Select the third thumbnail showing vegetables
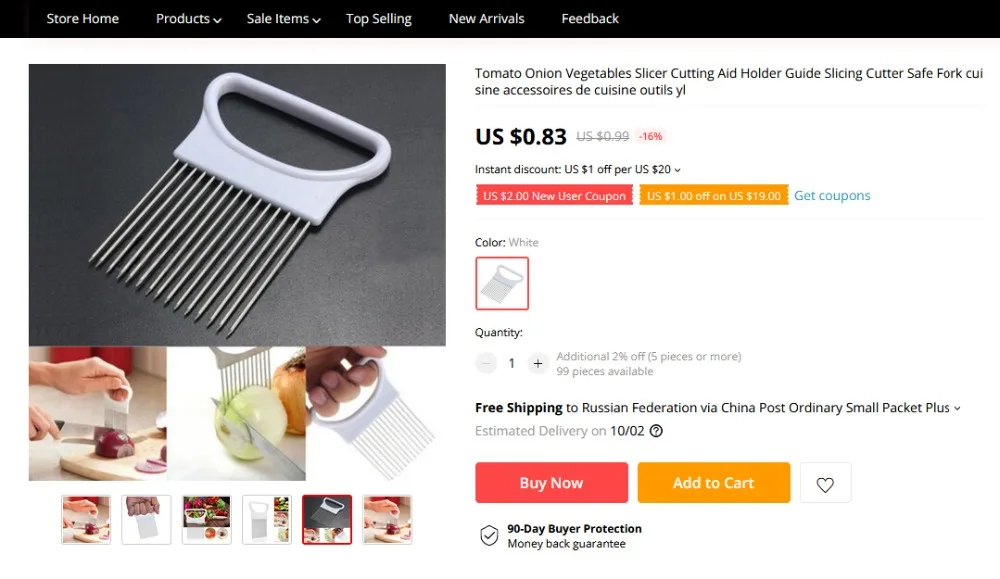This screenshot has height=579, width=1000. (x=207, y=520)
